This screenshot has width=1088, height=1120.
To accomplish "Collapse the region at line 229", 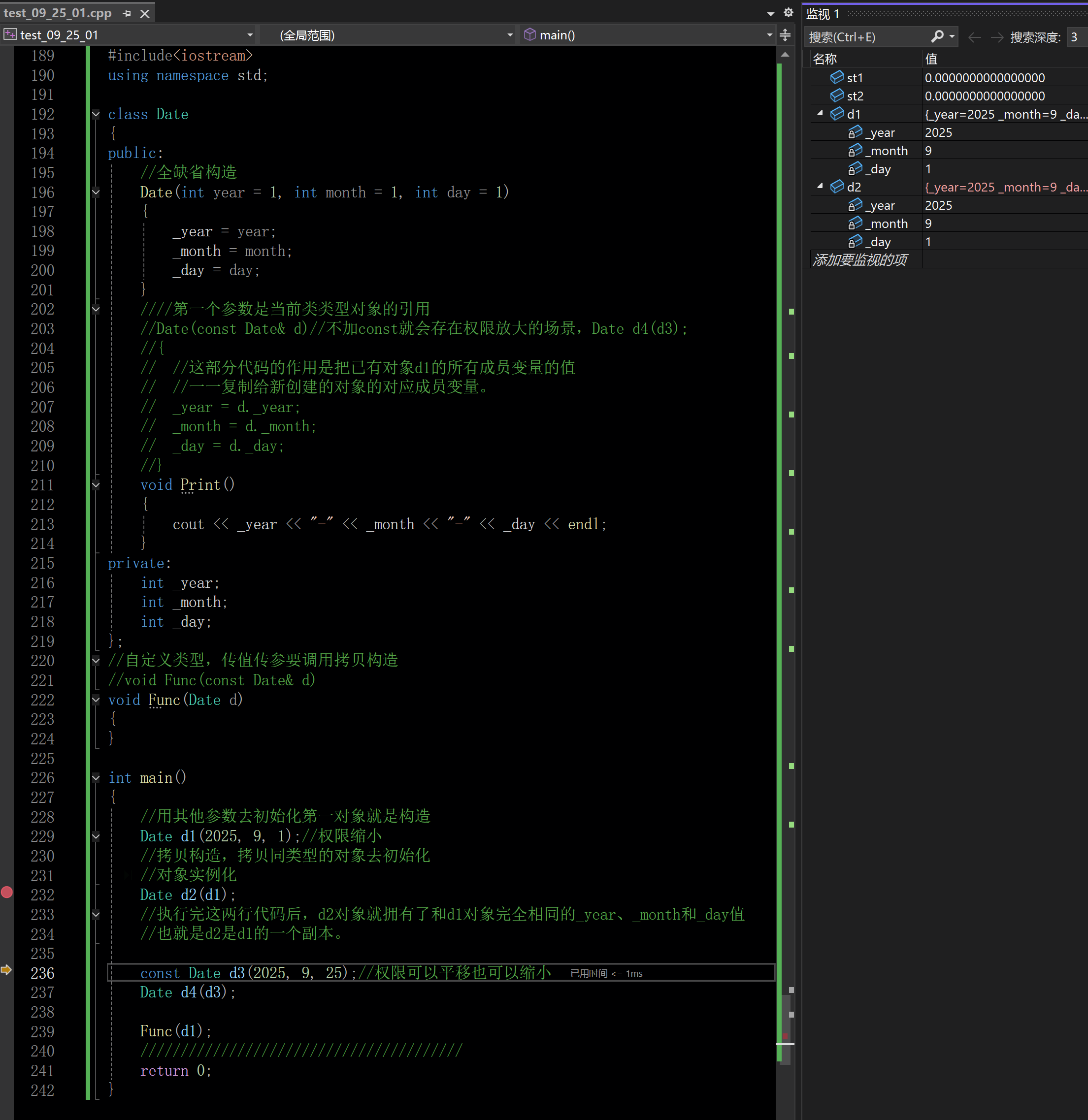I will click(x=96, y=836).
